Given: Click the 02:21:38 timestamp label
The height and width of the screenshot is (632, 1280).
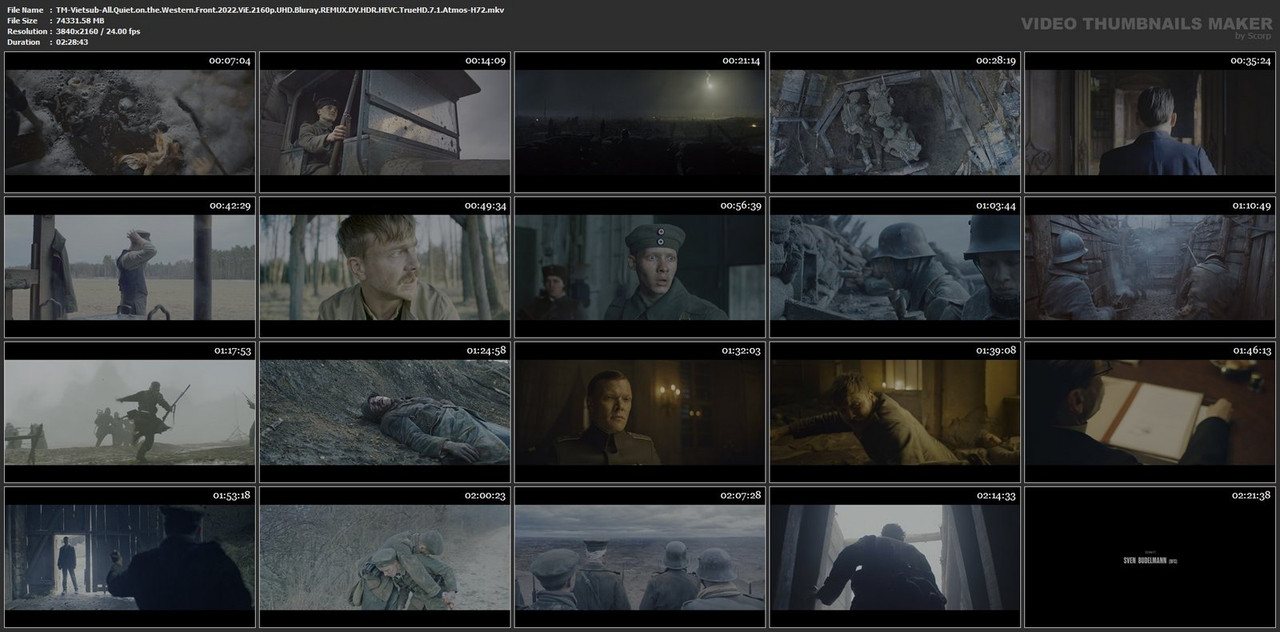Looking at the screenshot, I should (x=1249, y=496).
